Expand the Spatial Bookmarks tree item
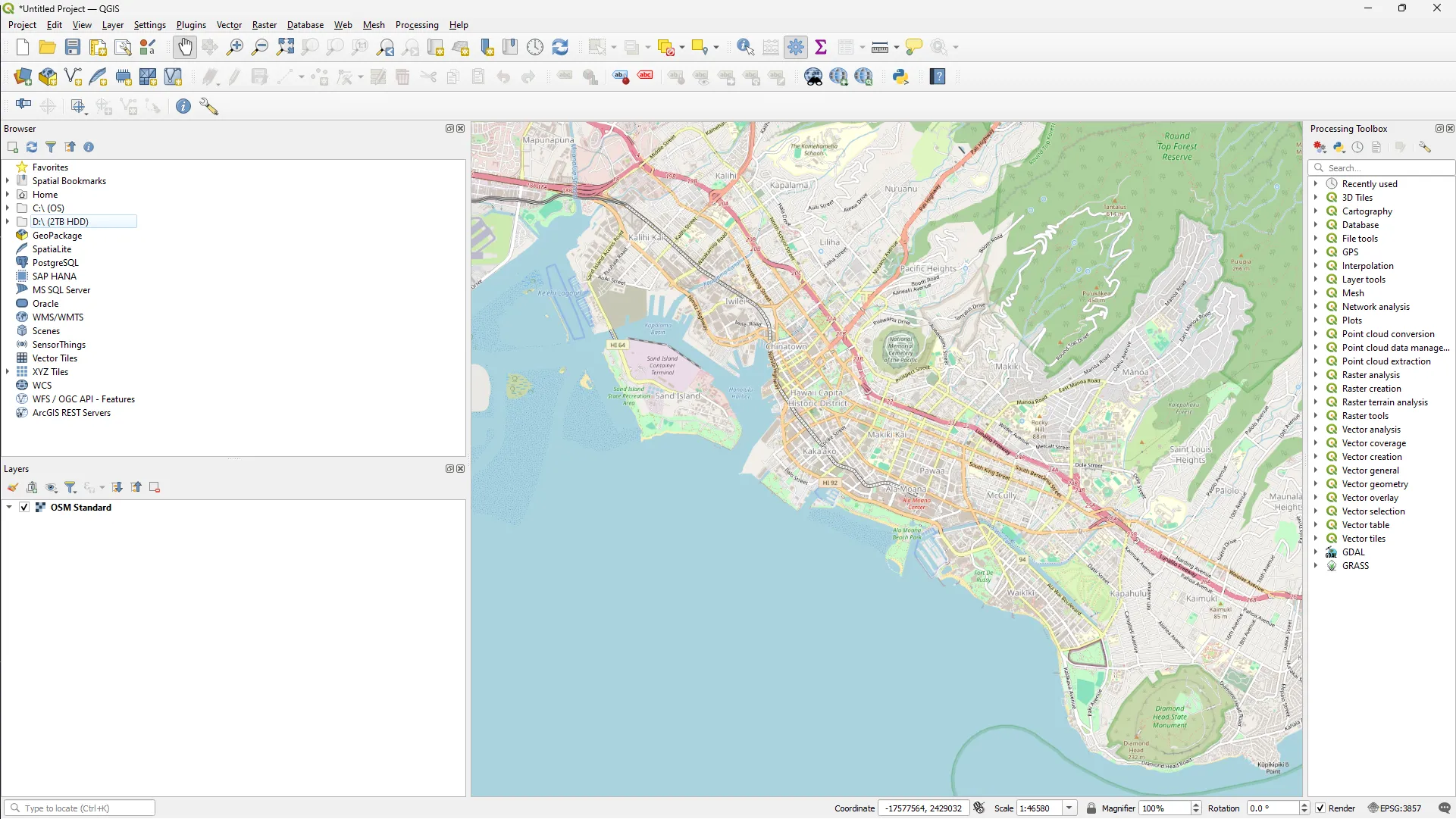 (8, 181)
